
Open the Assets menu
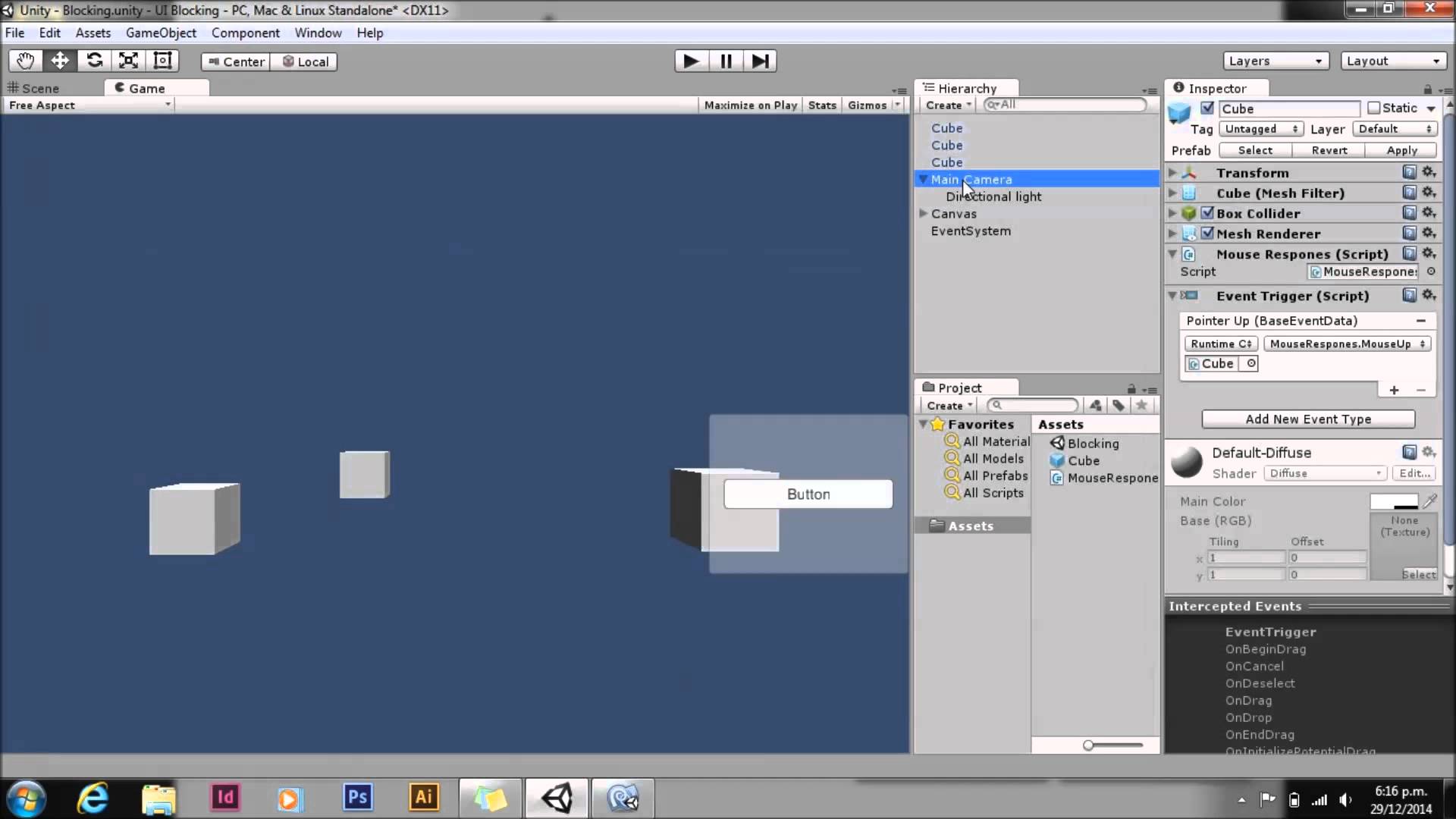[x=93, y=33]
